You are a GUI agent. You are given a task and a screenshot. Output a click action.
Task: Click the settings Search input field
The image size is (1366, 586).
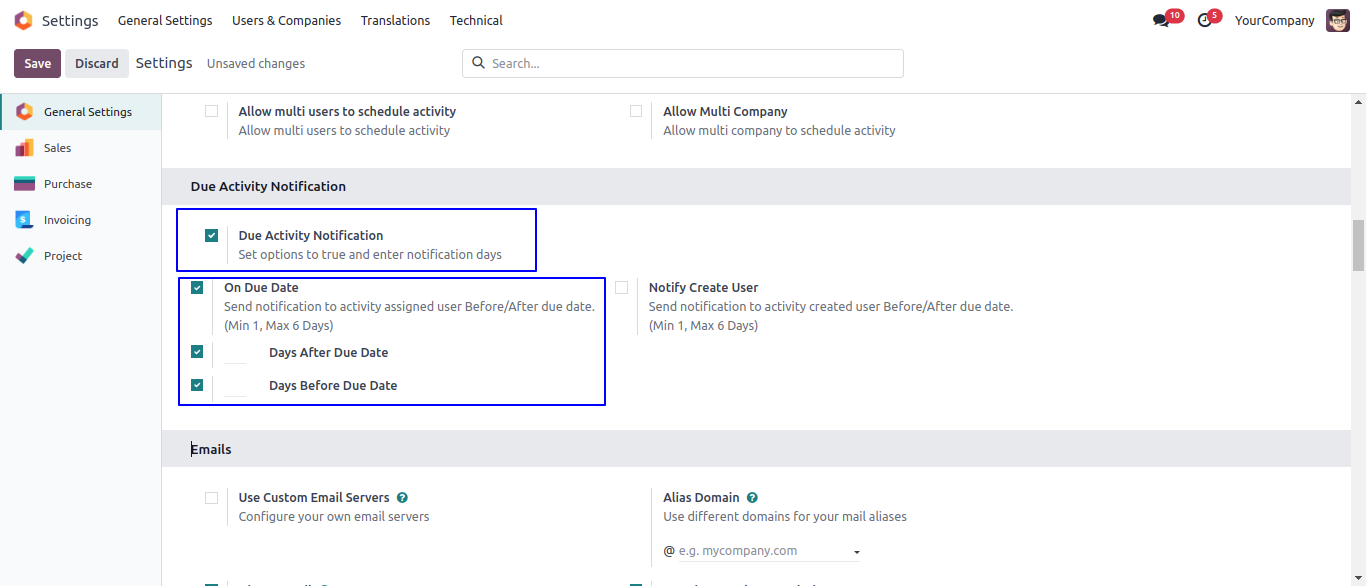tap(690, 63)
